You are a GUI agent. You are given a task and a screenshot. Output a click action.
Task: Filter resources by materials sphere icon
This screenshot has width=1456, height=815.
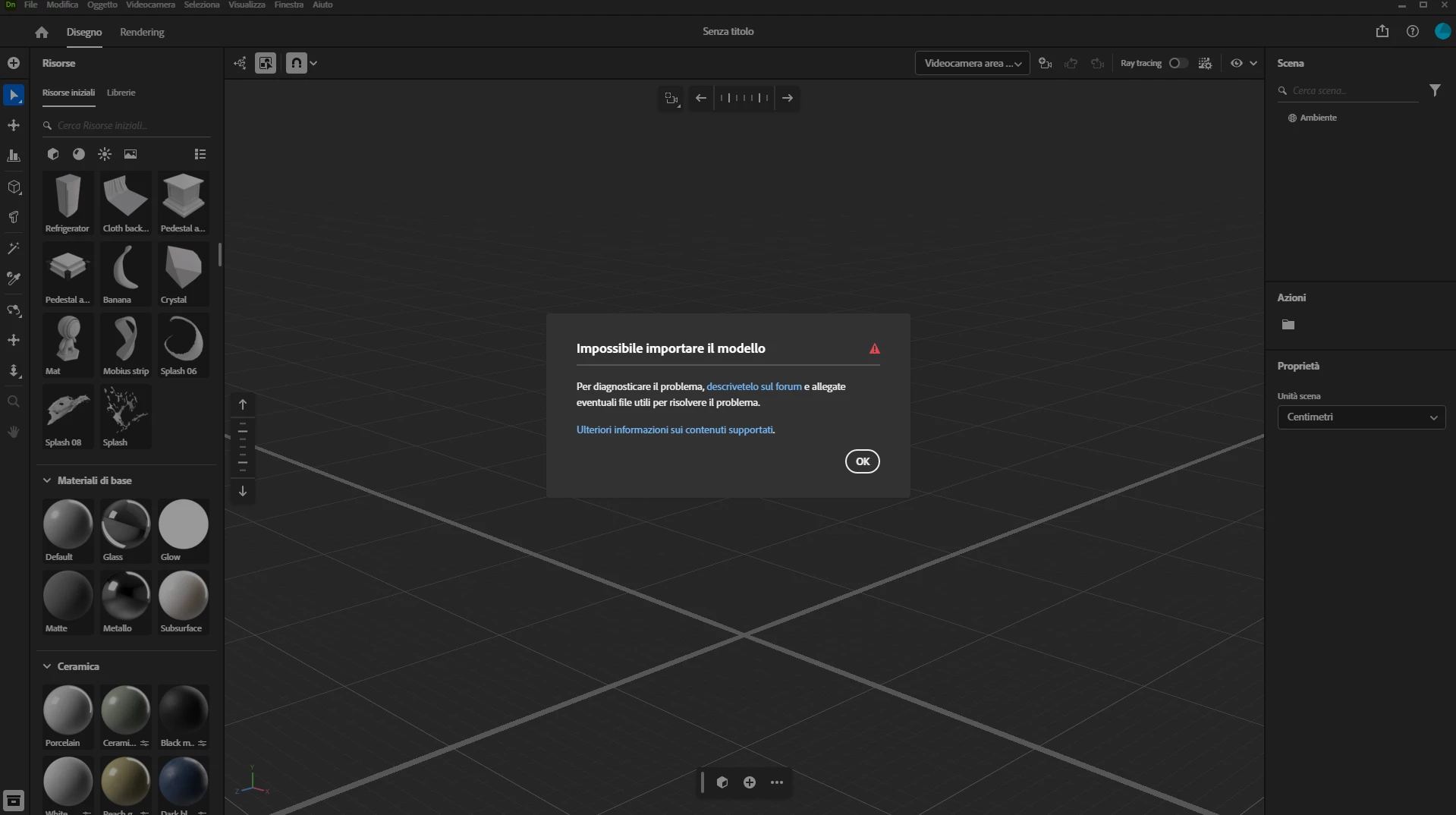coord(79,154)
